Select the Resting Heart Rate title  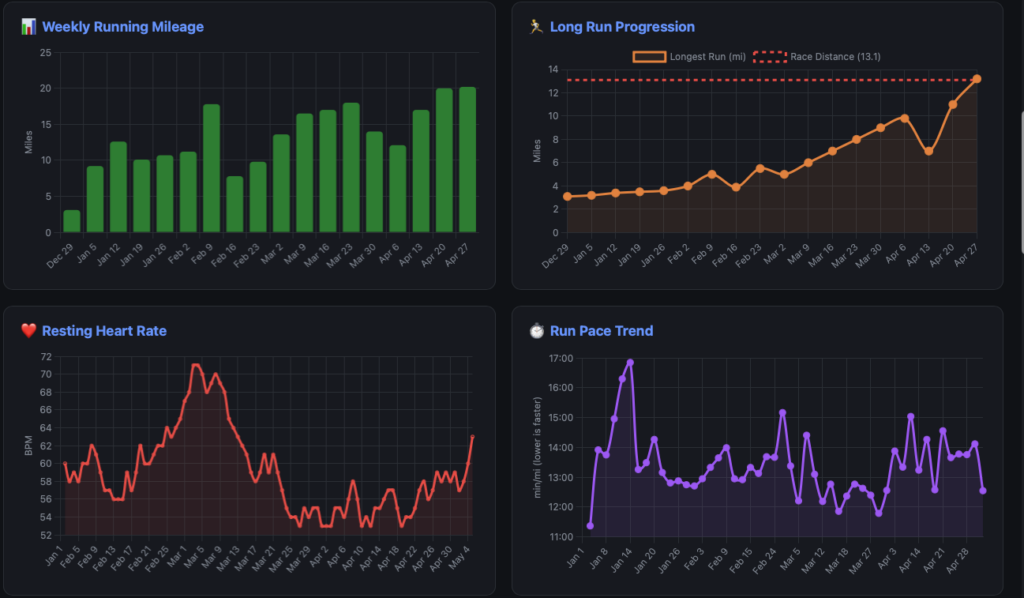[x=104, y=331]
